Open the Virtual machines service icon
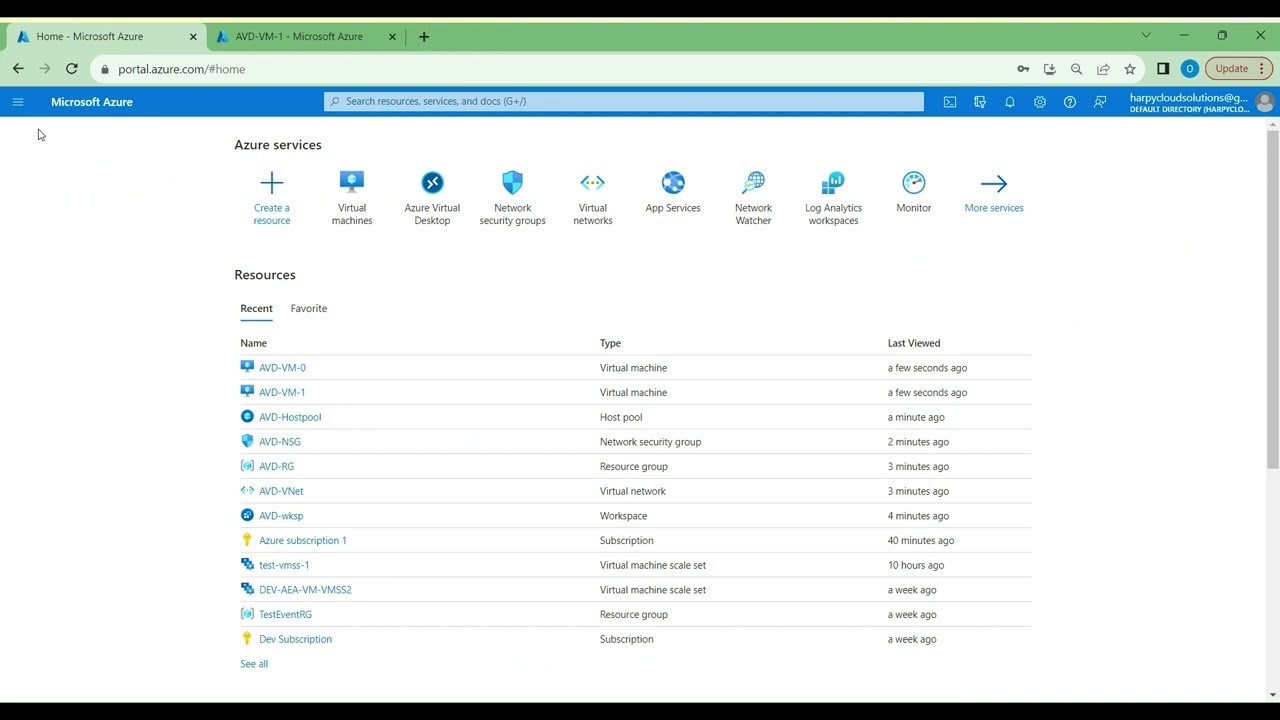Screen dimensions: 1280x720 pos(352,182)
